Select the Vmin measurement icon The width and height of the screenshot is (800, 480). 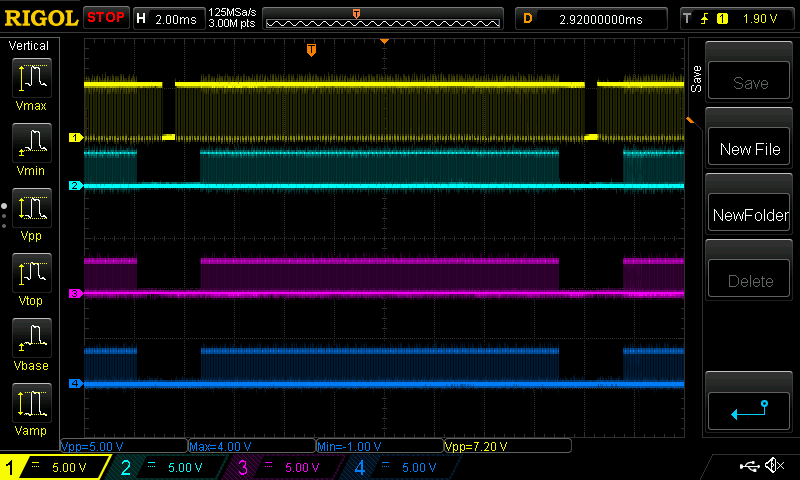[32, 142]
